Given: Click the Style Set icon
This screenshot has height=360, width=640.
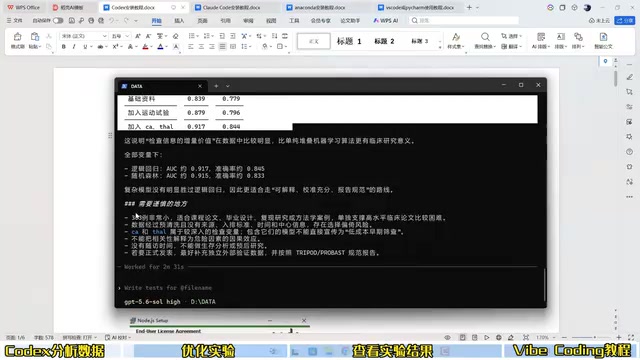Looking at the screenshot, I should tap(456, 37).
